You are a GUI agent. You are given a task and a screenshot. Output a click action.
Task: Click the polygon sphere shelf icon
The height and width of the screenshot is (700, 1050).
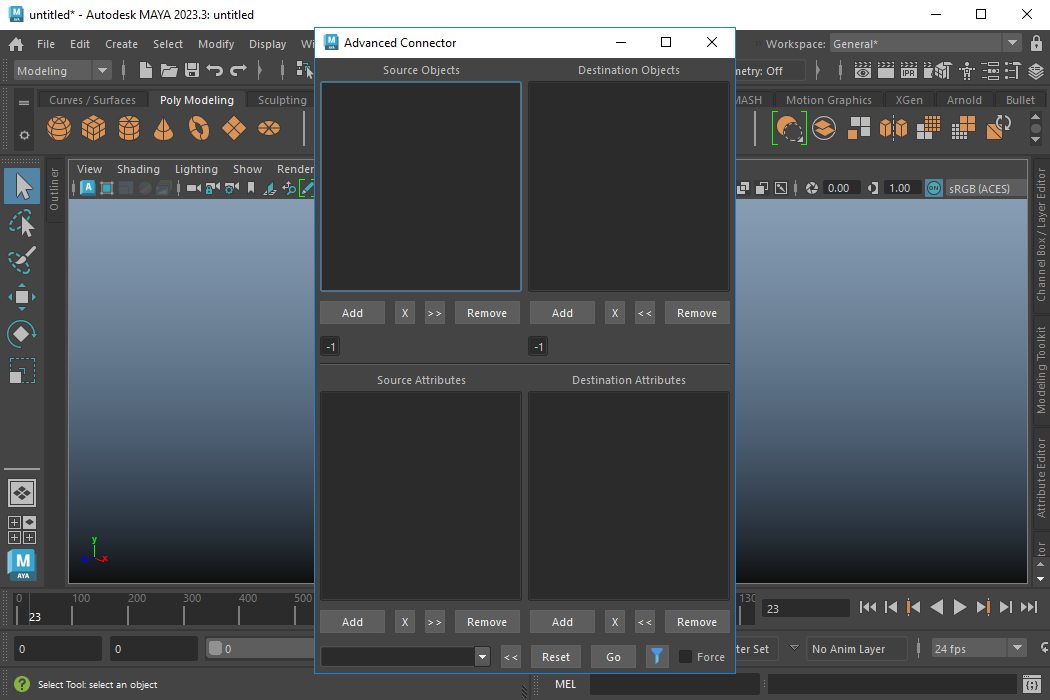(59, 129)
